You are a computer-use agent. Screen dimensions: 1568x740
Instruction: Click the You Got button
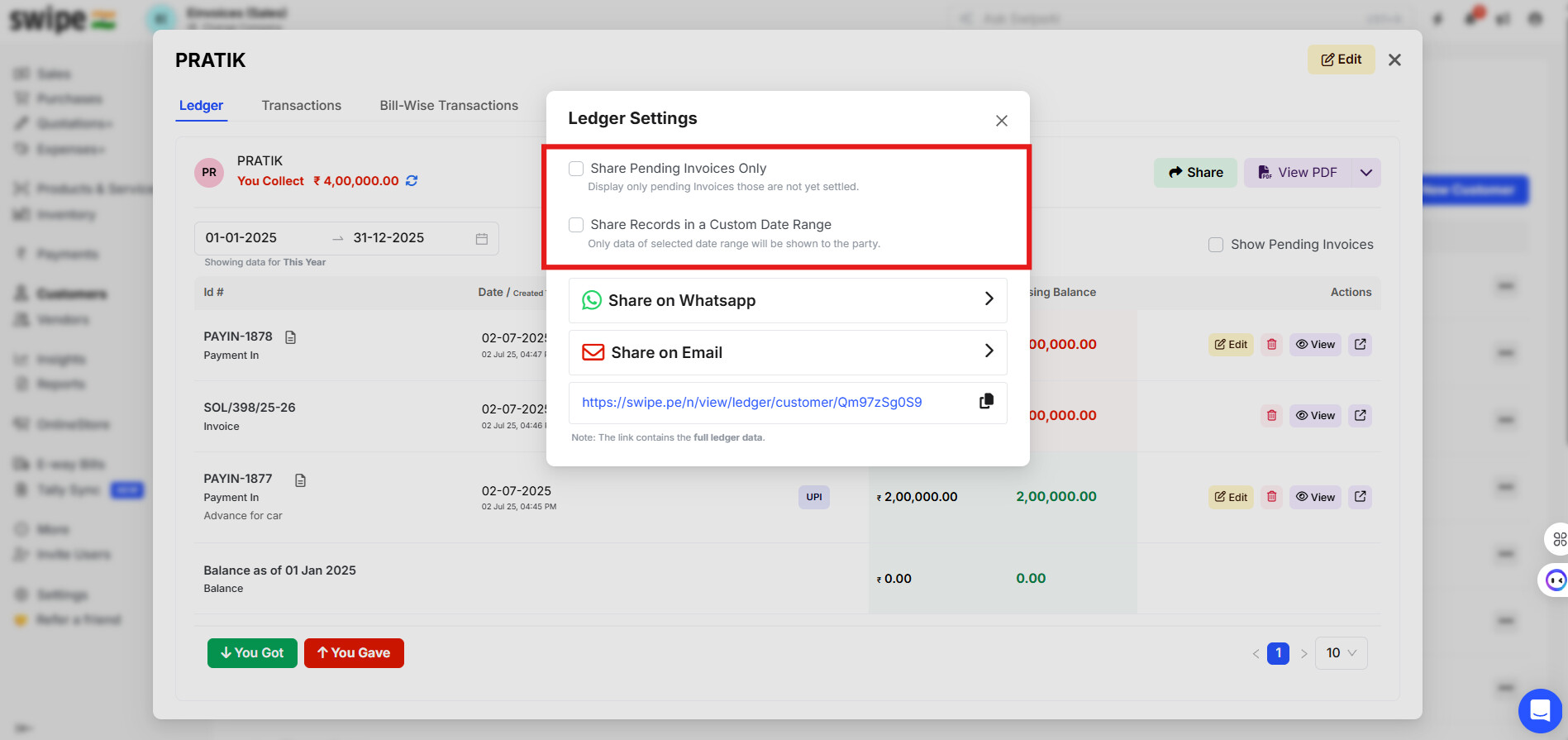252,653
